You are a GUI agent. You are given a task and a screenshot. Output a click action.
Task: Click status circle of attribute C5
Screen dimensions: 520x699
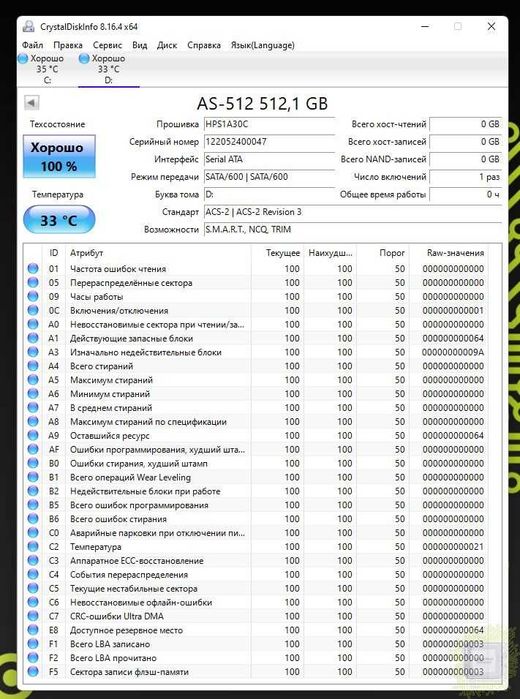33,588
